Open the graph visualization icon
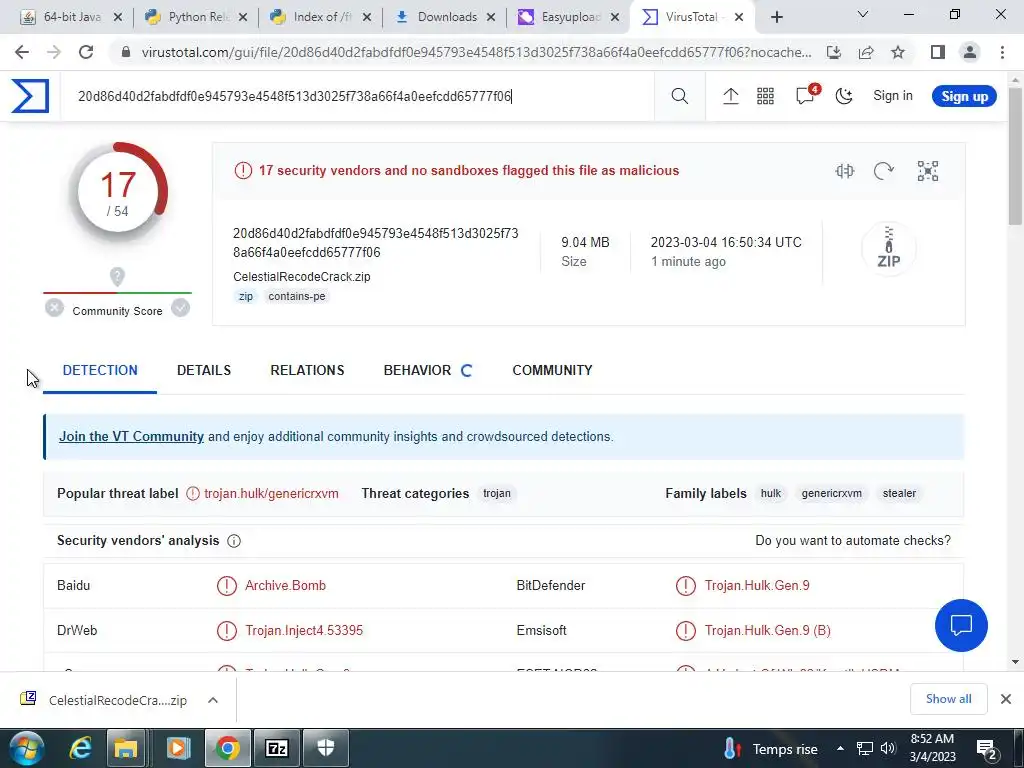This screenshot has width=1024, height=768. point(927,171)
